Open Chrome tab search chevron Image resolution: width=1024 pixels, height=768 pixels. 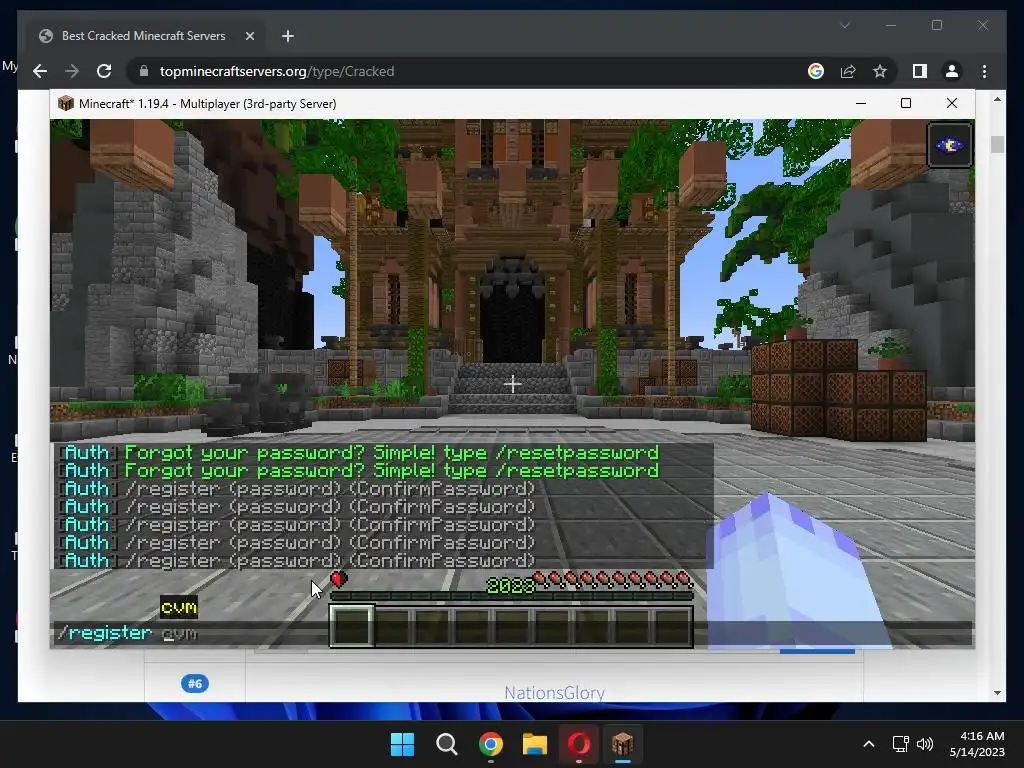[844, 25]
